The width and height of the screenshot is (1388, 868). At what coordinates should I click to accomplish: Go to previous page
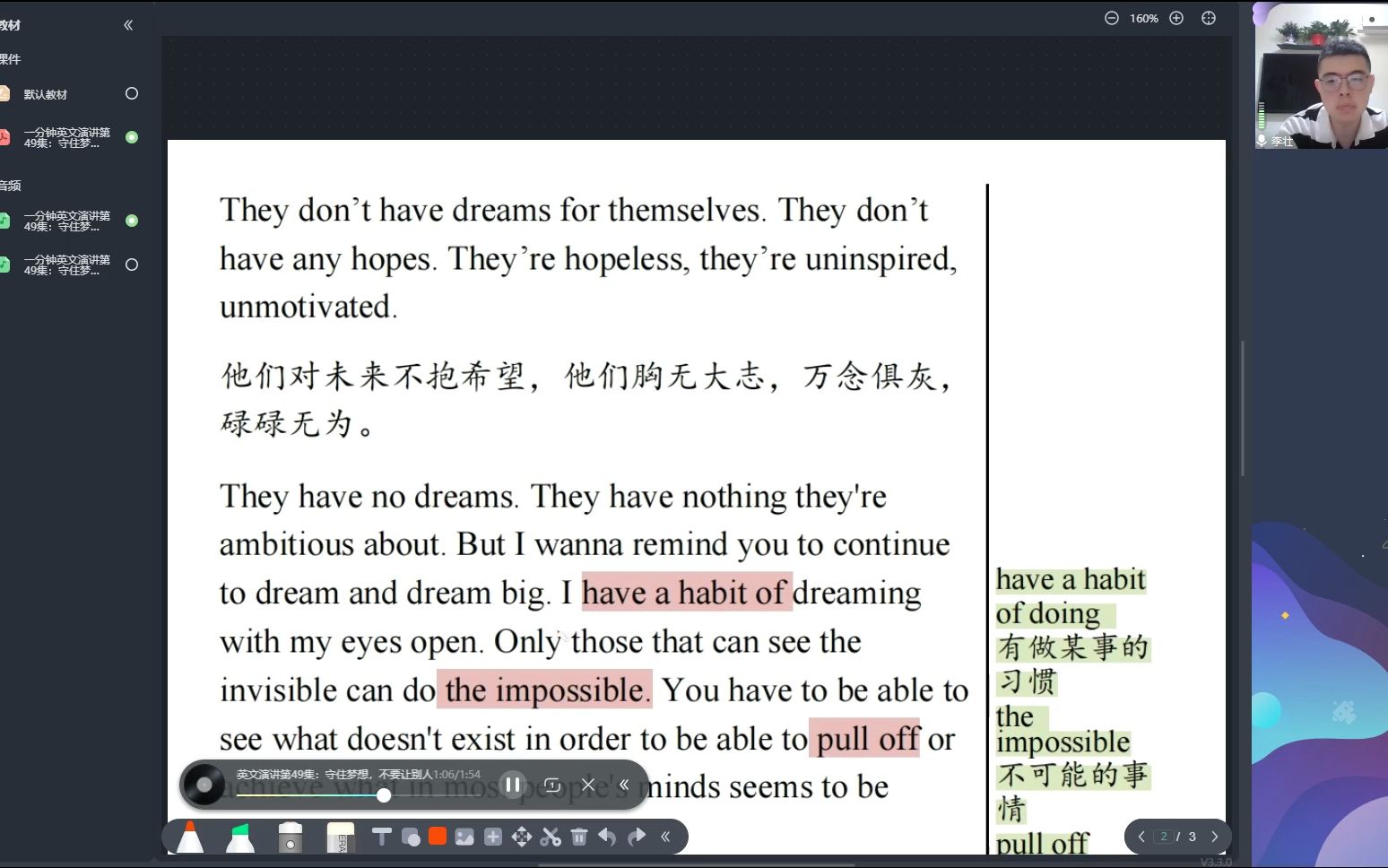(x=1141, y=837)
